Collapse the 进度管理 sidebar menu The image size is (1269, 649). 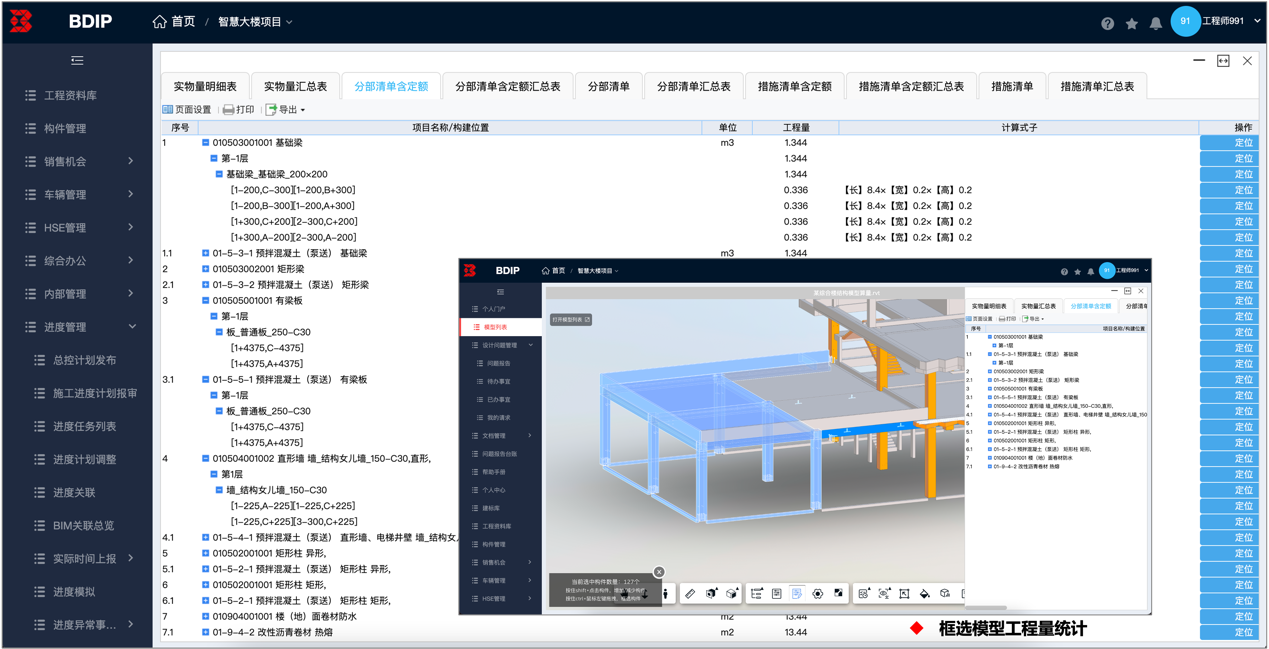[x=132, y=327]
